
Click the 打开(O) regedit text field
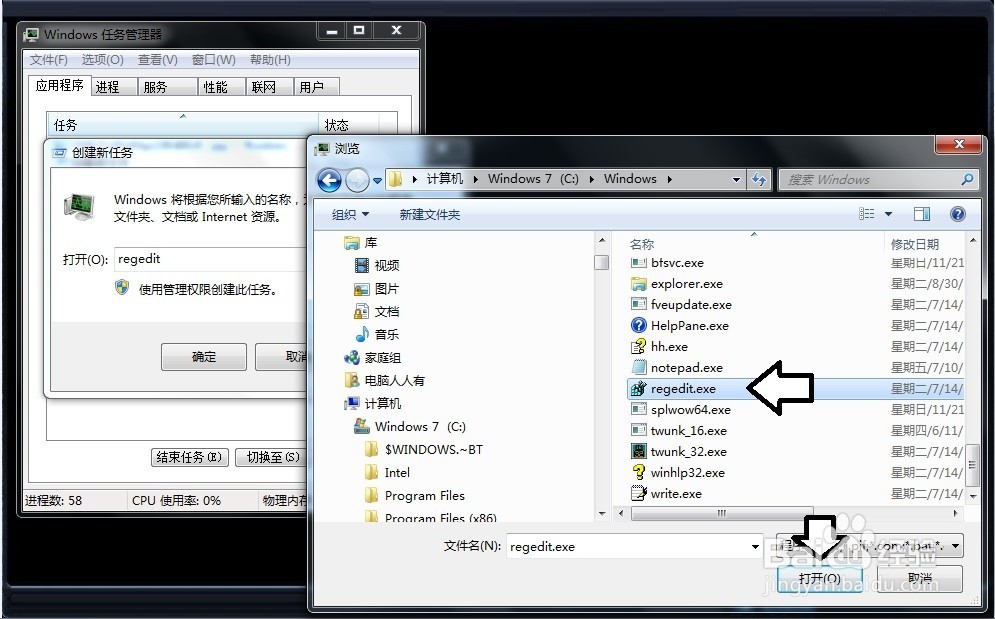[x=210, y=259]
